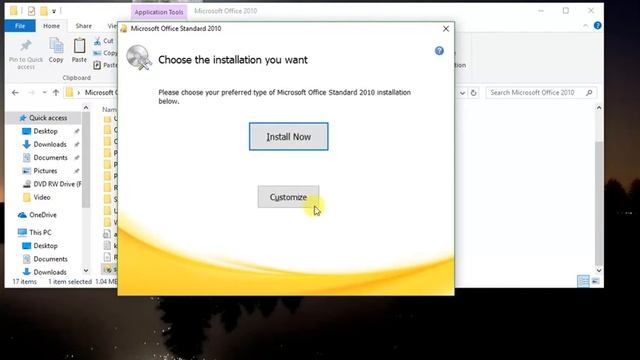Click the Cut scissors icon
Viewport: 640px width, 360px height.
[x=97, y=41]
